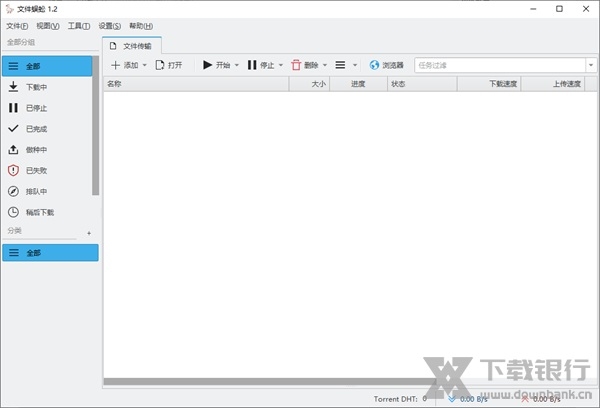
Task: Show 已完成 (Completed) tasks
Action: (36, 129)
